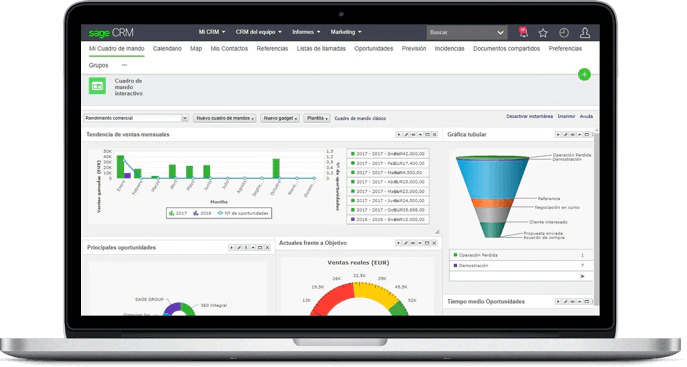Switch to the Incidencias tab
Viewport: 687px width, 367px height.
tap(450, 49)
